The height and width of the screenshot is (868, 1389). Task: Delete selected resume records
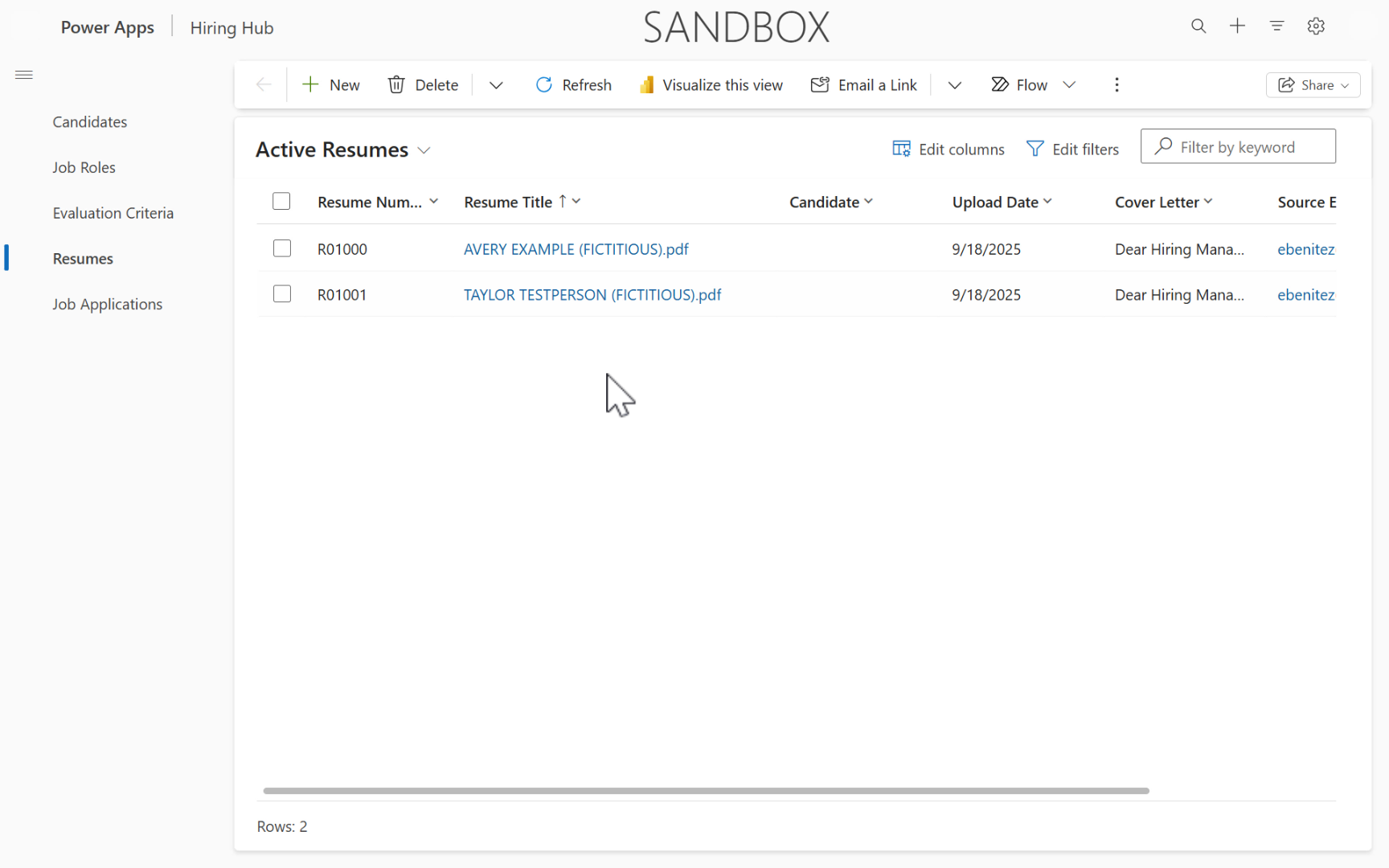click(422, 84)
